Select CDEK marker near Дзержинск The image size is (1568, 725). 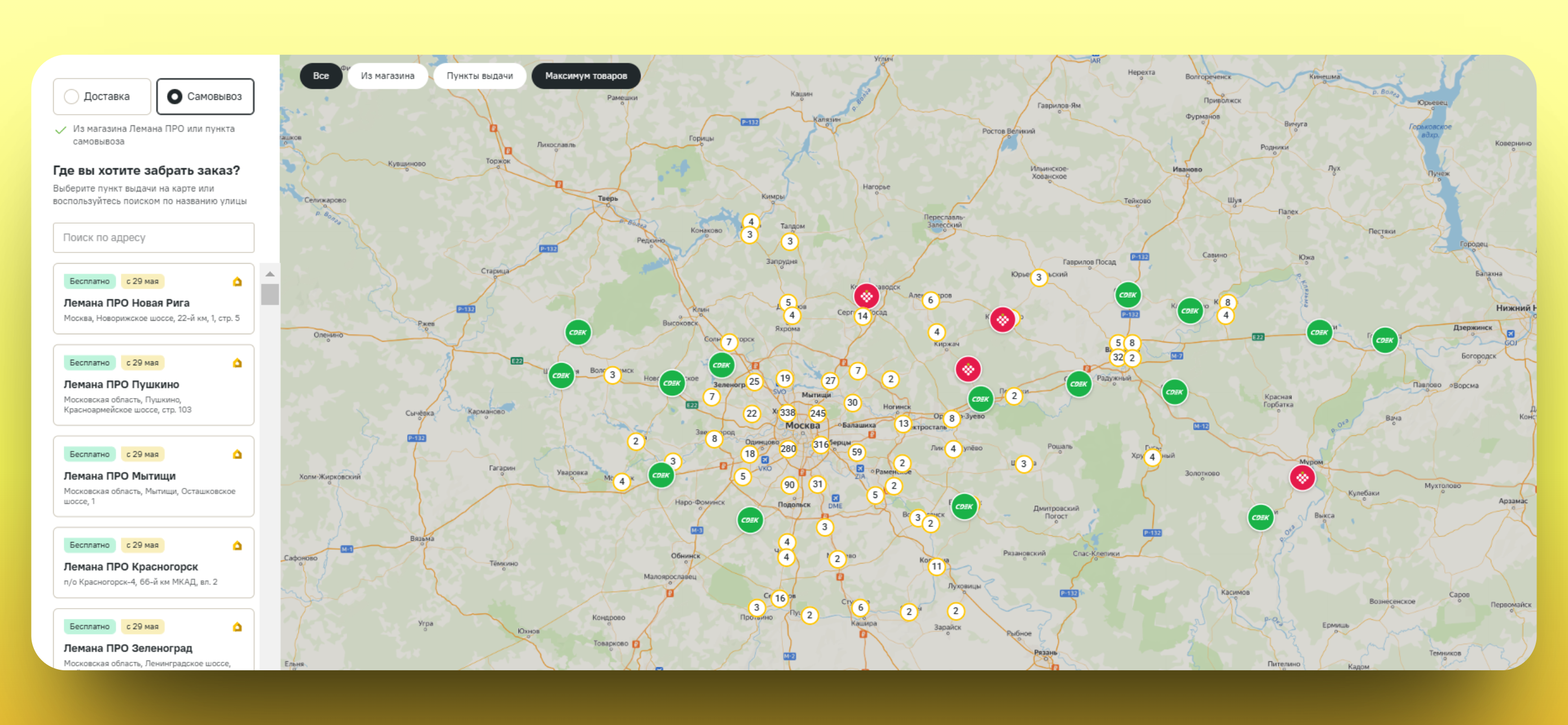tap(1385, 340)
